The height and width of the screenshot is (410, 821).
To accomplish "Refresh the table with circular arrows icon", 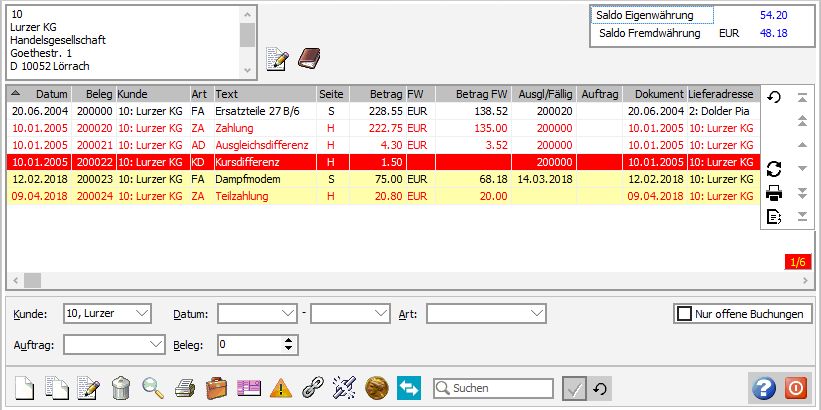I will click(773, 168).
